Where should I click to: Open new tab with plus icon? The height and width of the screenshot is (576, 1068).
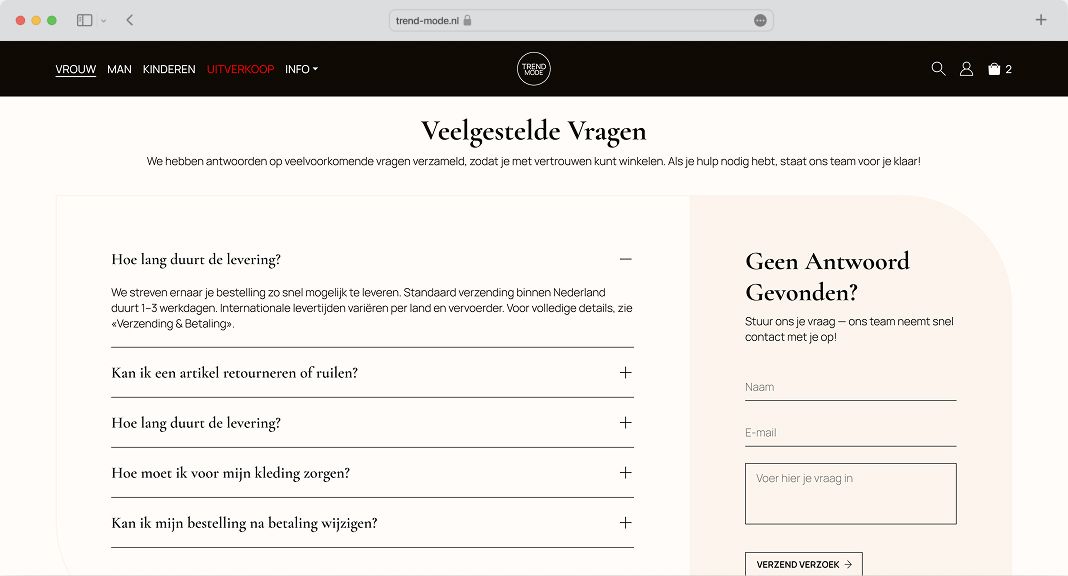coord(1041,20)
